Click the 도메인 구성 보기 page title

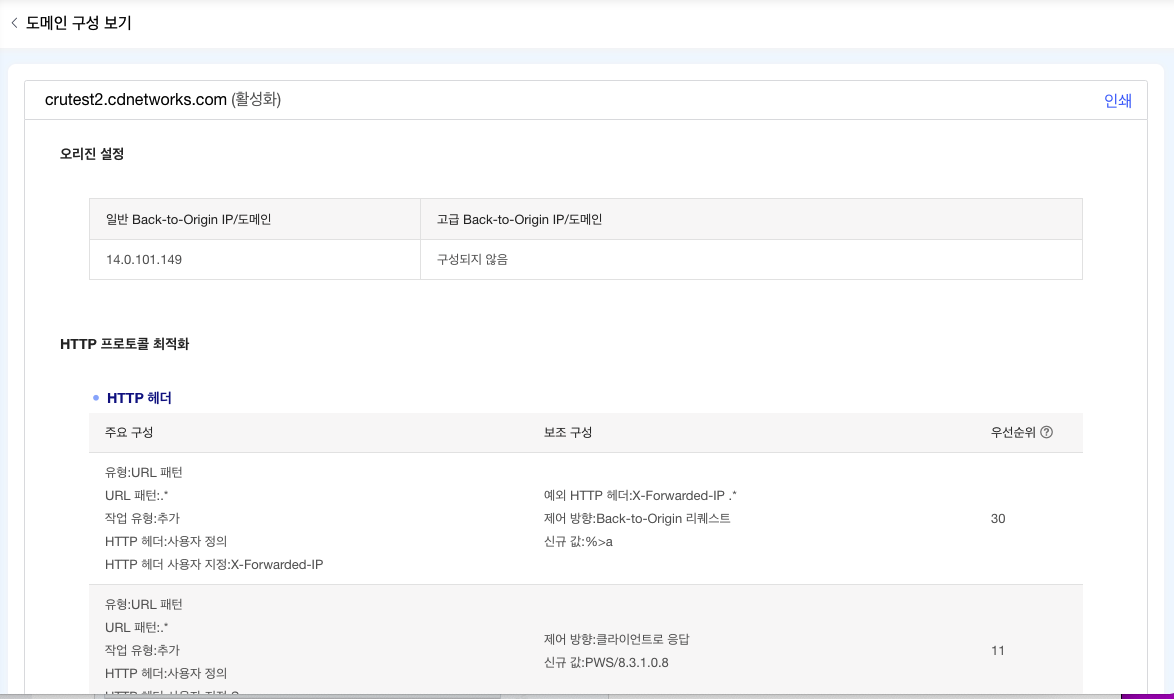[x=79, y=23]
